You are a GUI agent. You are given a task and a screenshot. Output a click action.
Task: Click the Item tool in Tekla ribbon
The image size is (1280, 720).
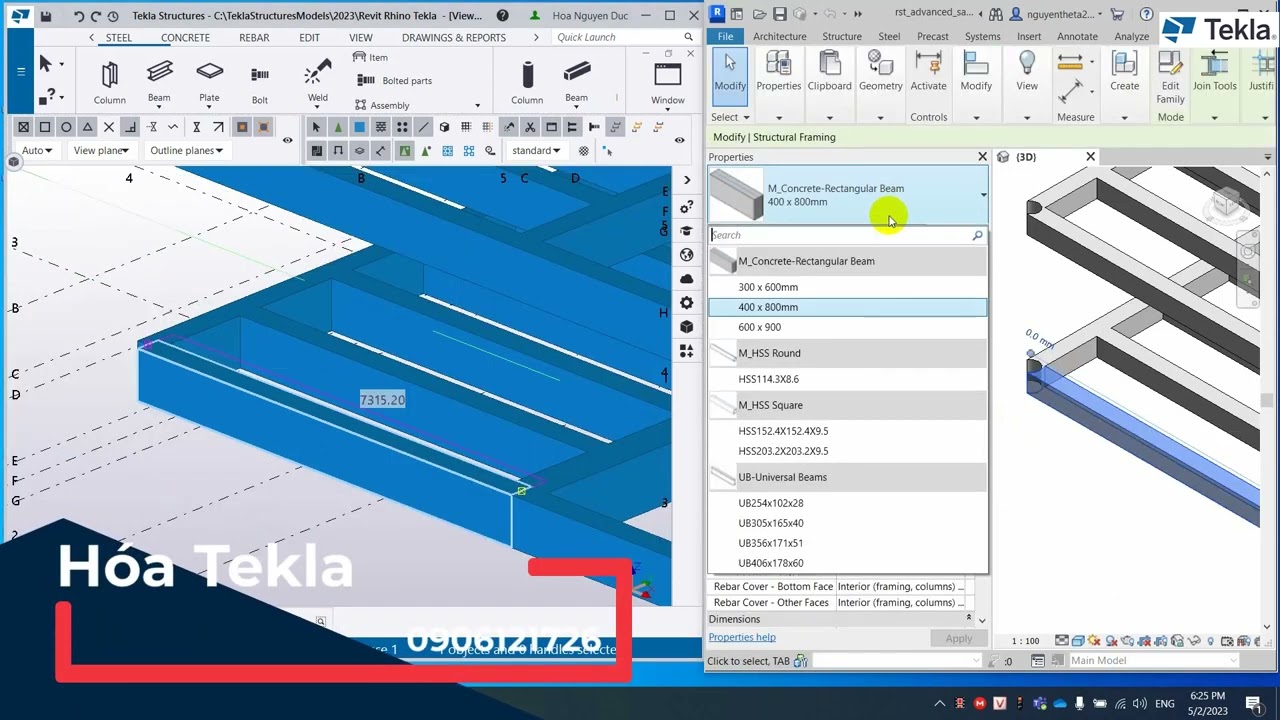pyautogui.click(x=370, y=57)
